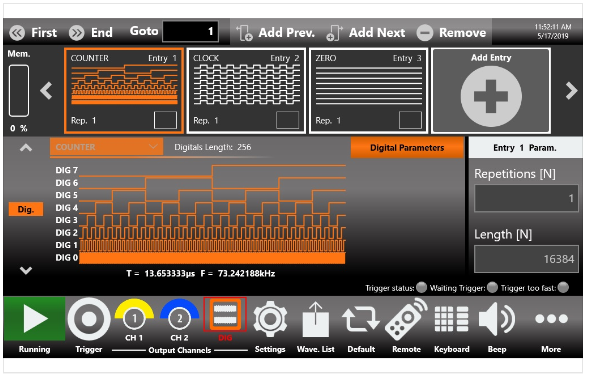Click the Length [N] field showing 16384
591x374 pixels.
tap(526, 259)
